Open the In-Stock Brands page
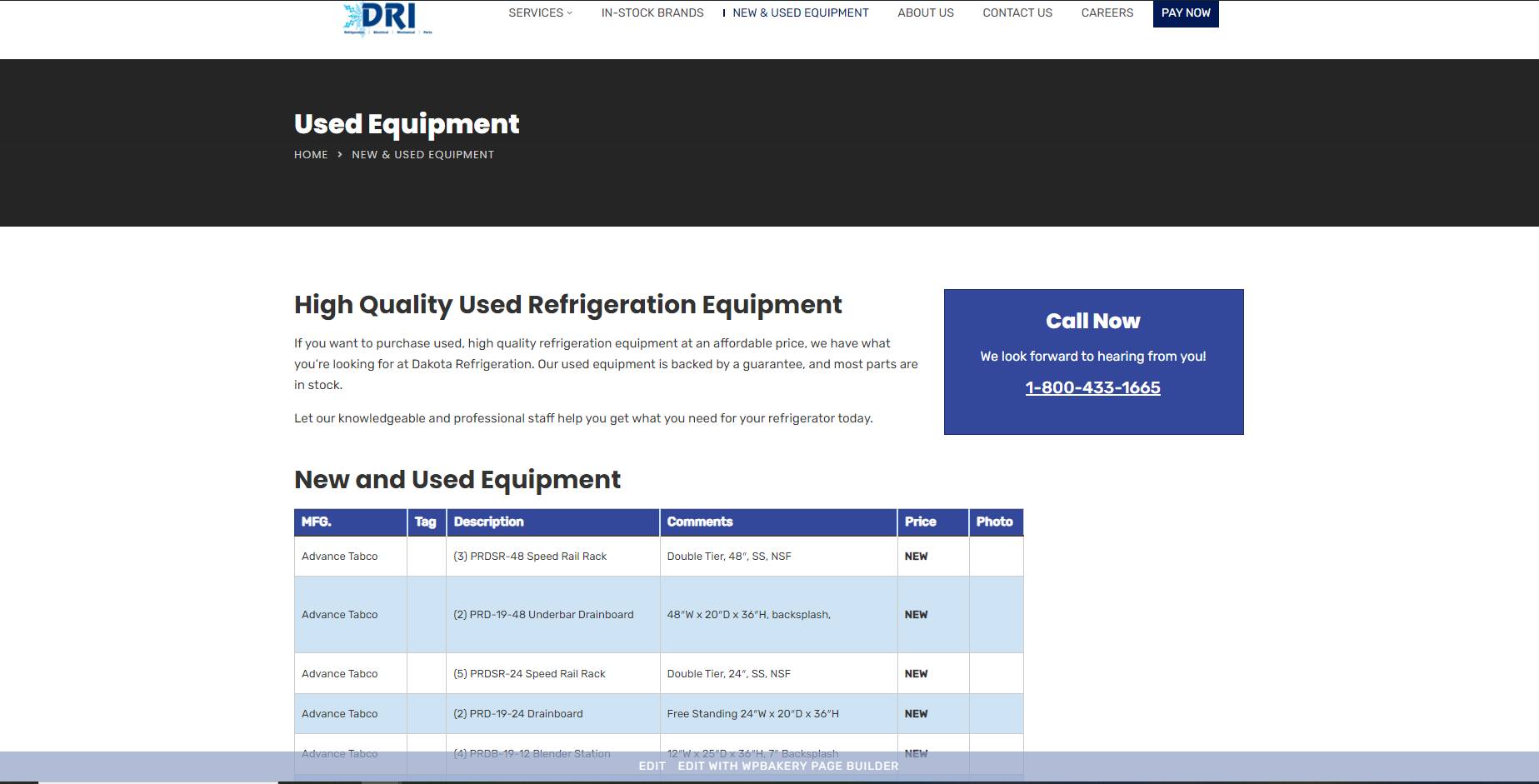This screenshot has height=784, width=1539. [x=652, y=13]
